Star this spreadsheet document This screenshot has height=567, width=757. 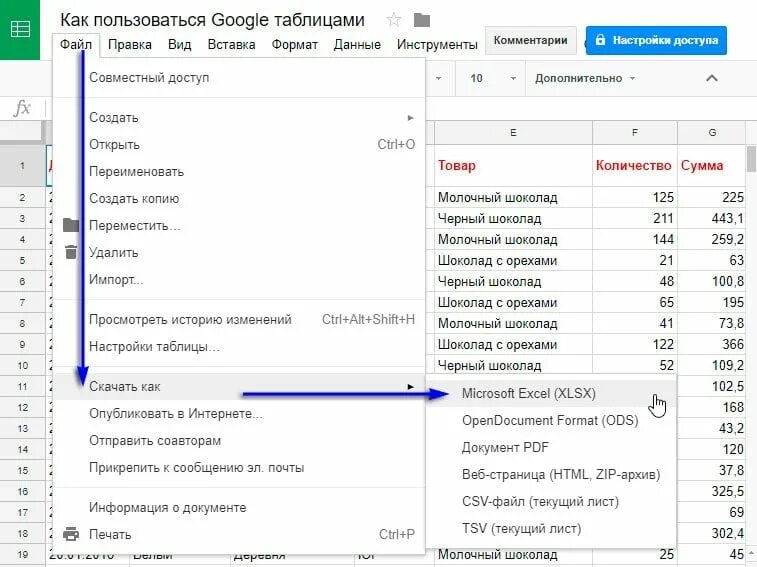coord(394,20)
